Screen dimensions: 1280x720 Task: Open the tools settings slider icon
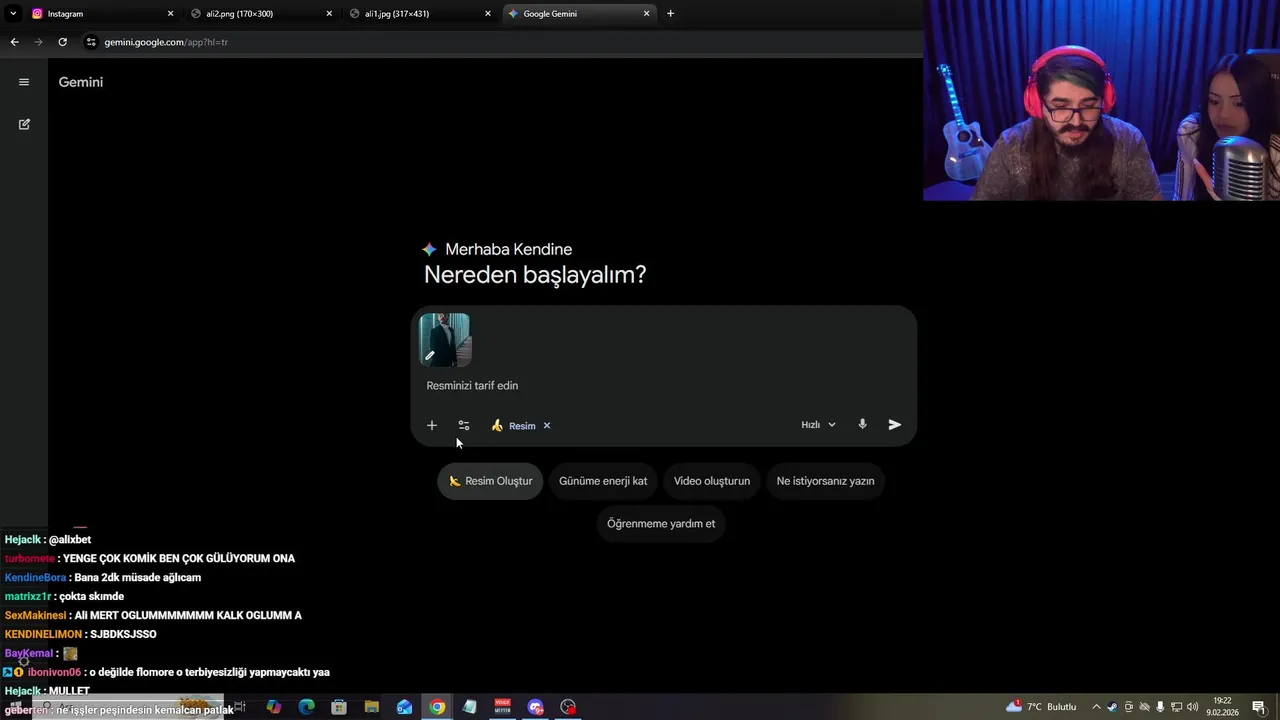464,425
